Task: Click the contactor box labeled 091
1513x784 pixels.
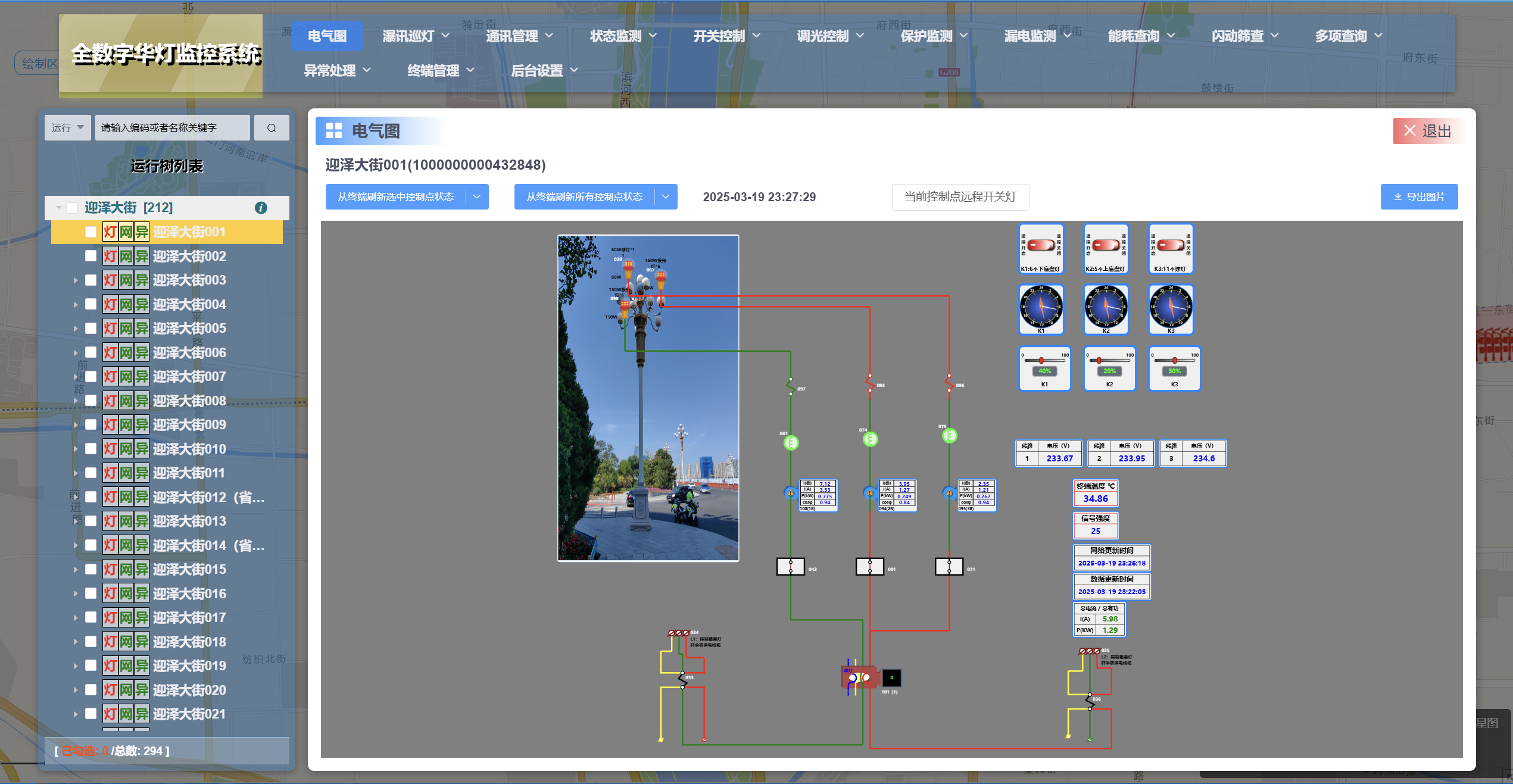Action: pyautogui.click(x=870, y=567)
